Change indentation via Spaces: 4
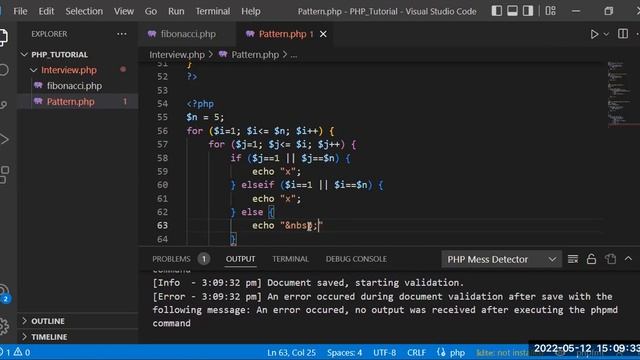This screenshot has height=360, width=640. [x=344, y=353]
